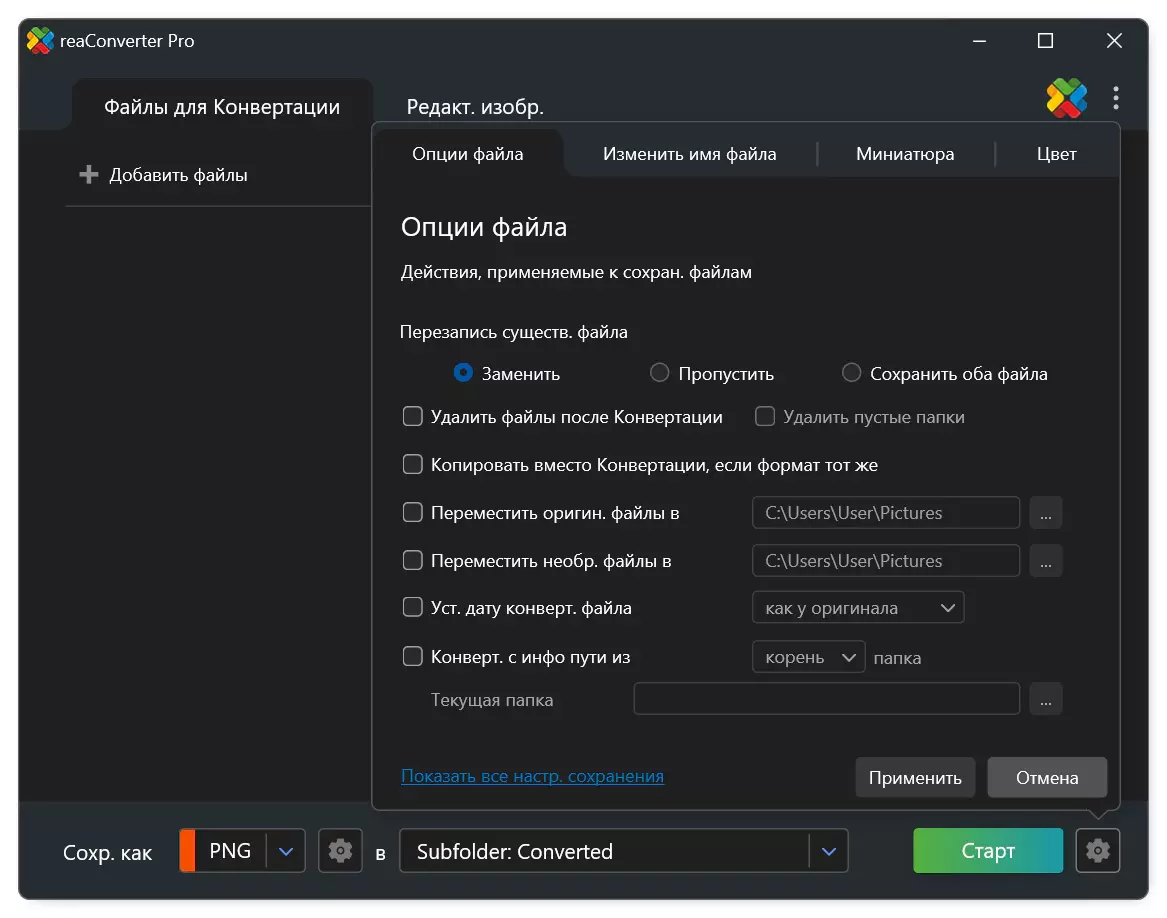The image size is (1167, 918).
Task: Open the Цвет tab
Action: click(x=1056, y=153)
